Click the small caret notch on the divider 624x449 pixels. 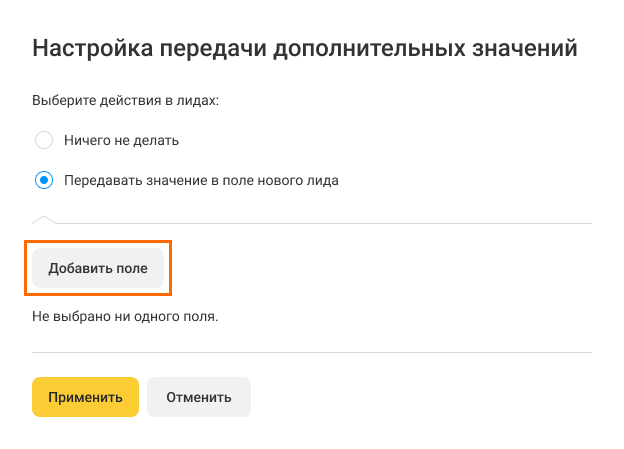coord(44,219)
